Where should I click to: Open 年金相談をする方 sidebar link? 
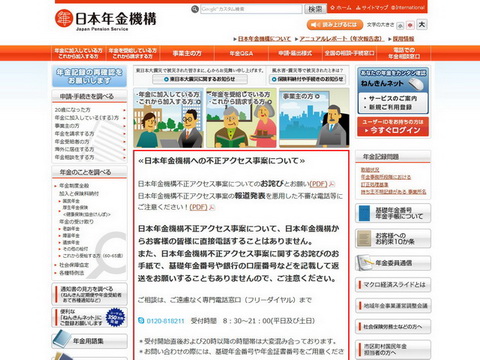(74, 157)
